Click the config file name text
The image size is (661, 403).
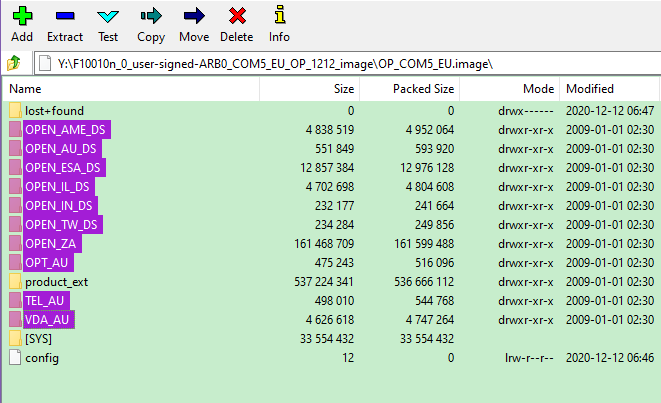point(42,358)
